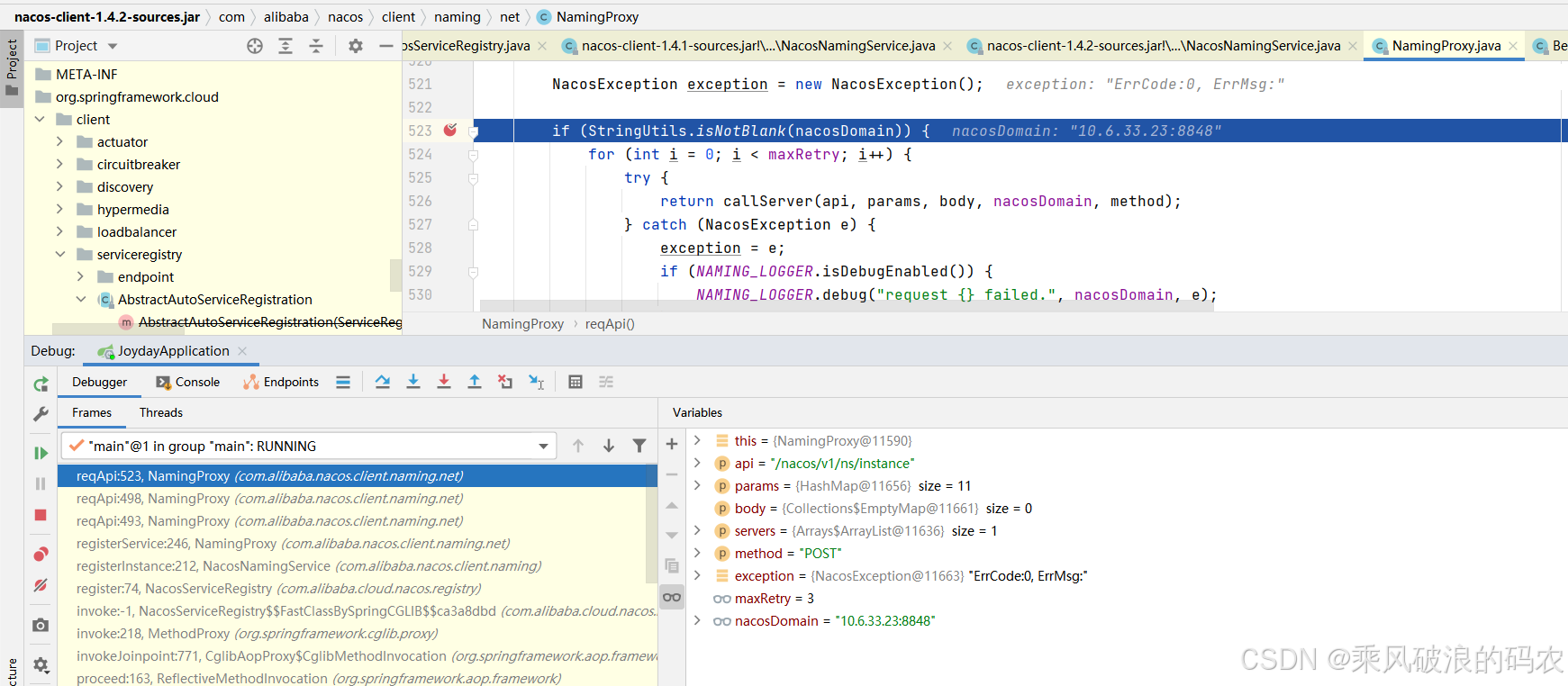Click the Step Into debug icon
1568x686 pixels.
413,382
